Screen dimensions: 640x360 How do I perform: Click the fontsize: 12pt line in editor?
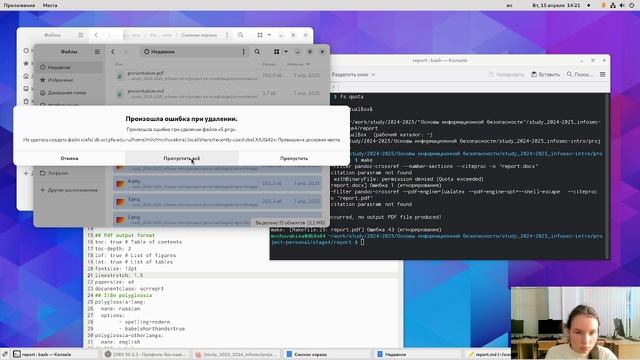point(116,269)
